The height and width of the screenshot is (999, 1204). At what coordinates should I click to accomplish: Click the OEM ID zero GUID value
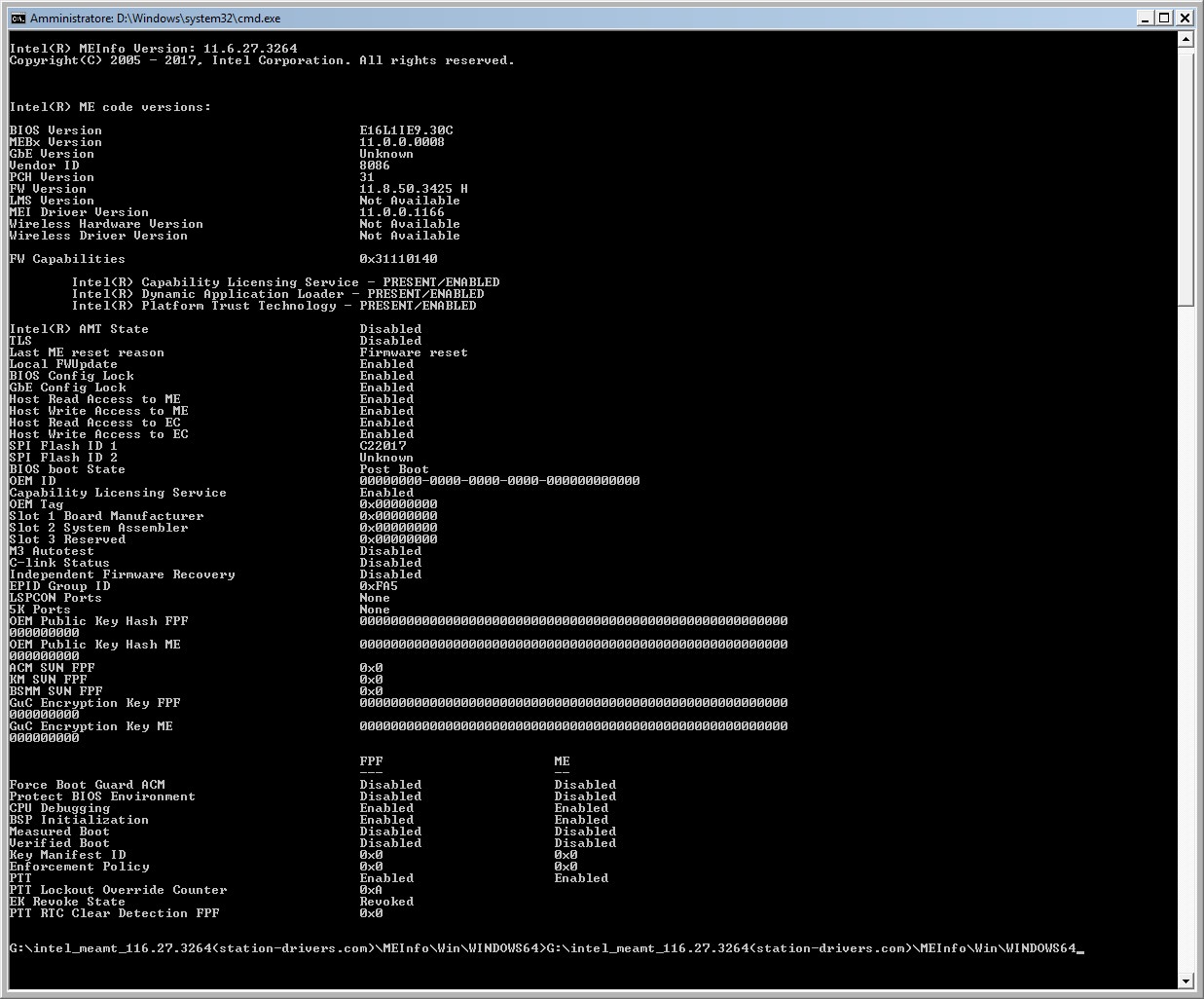[x=499, y=481]
